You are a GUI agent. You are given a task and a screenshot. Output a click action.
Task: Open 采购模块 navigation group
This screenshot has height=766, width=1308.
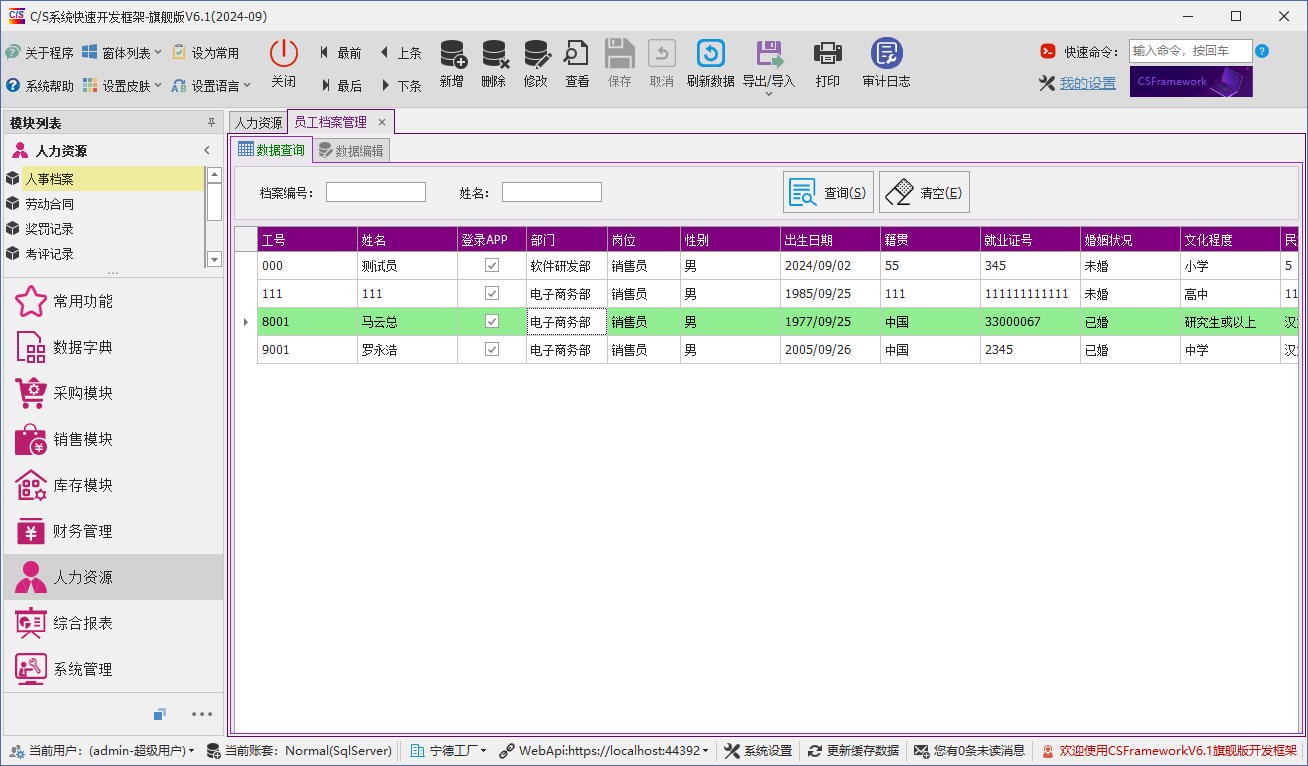(113, 394)
